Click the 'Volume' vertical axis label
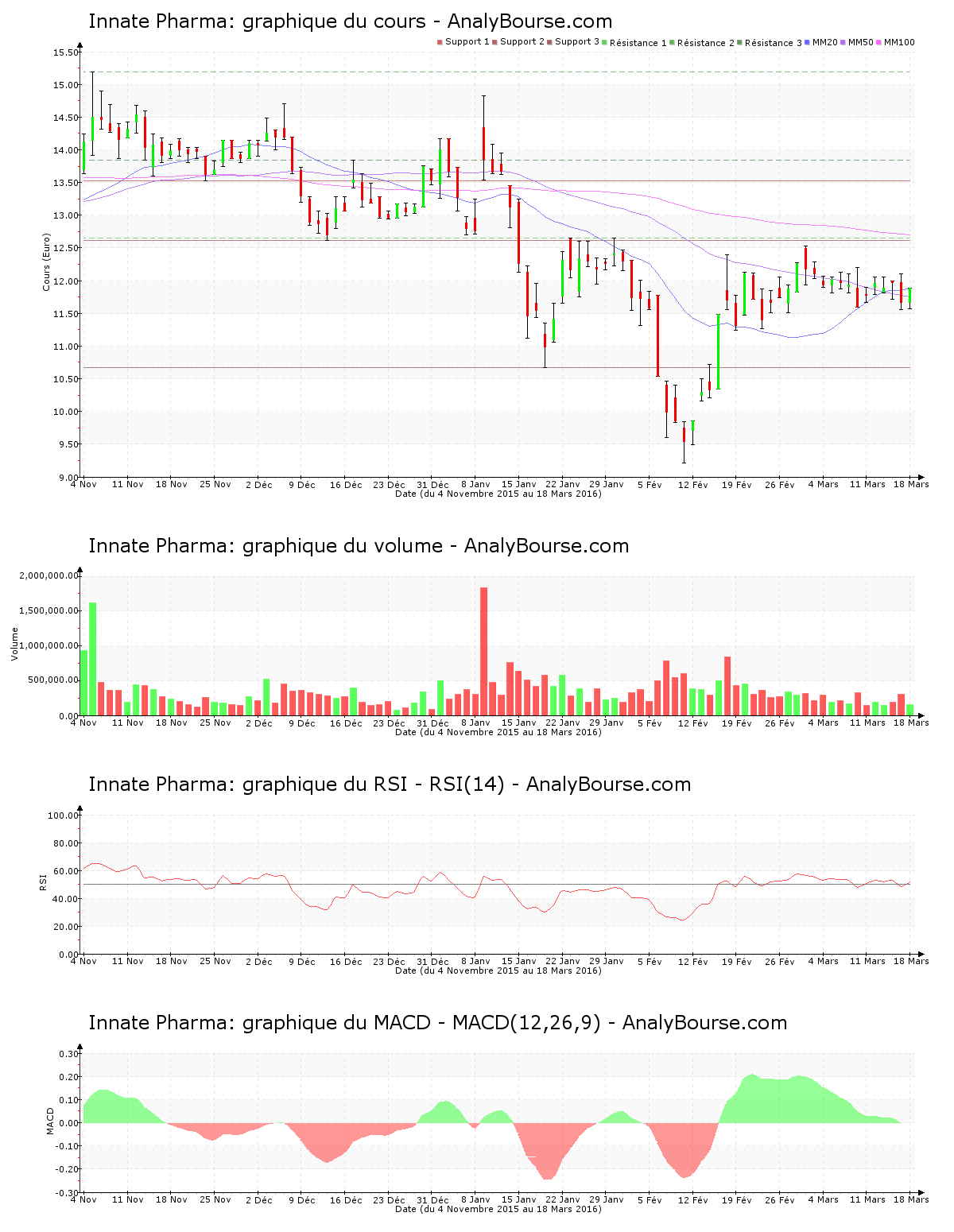 coord(14,644)
